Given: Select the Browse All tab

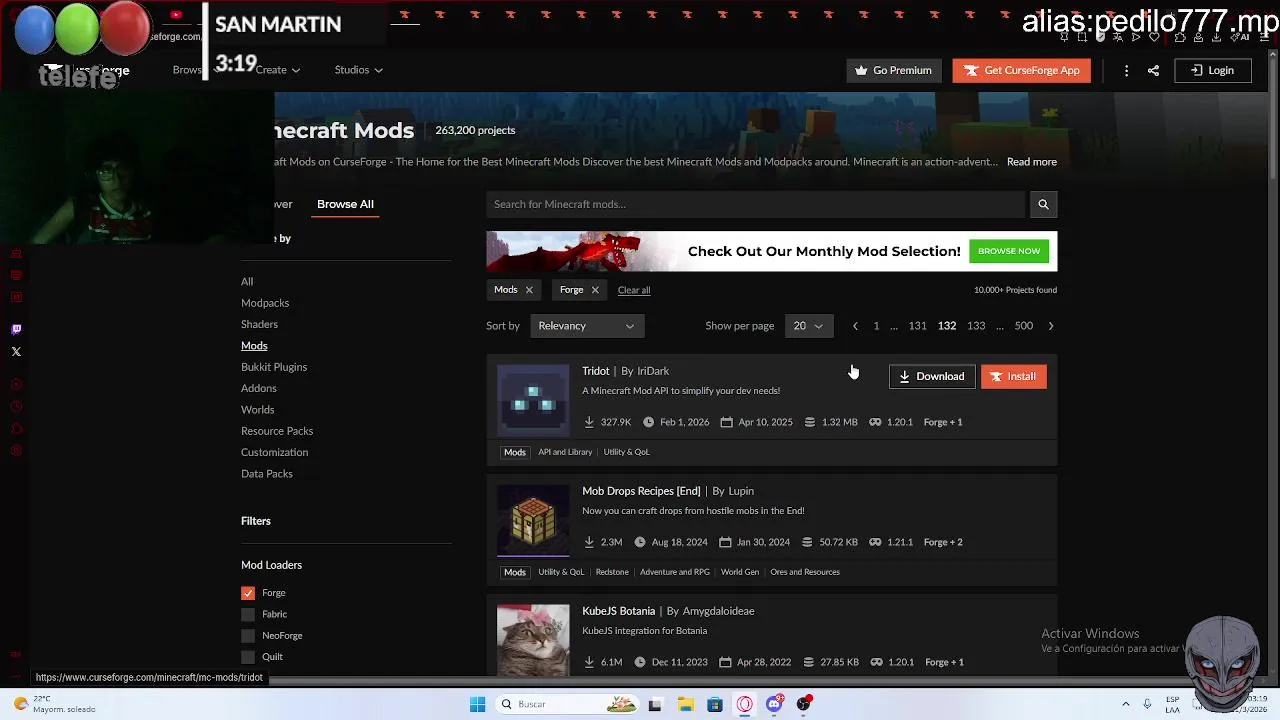Looking at the screenshot, I should 345,204.
